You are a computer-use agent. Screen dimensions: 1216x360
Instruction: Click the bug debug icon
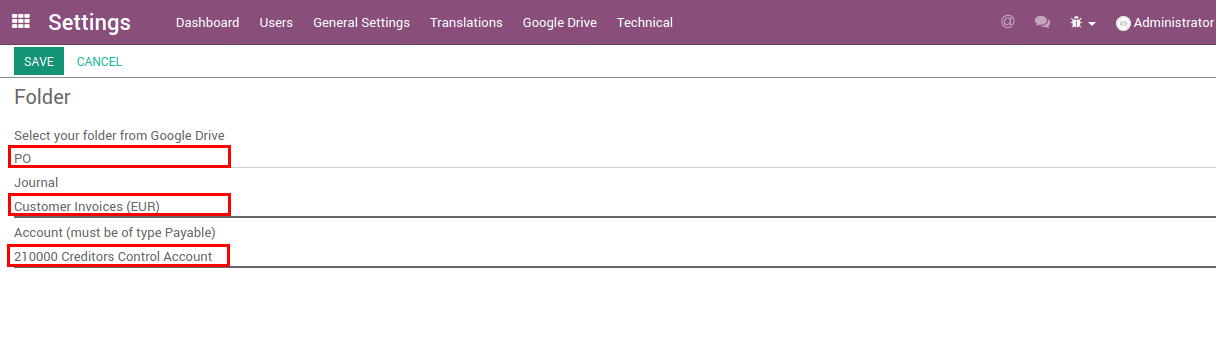[1077, 22]
